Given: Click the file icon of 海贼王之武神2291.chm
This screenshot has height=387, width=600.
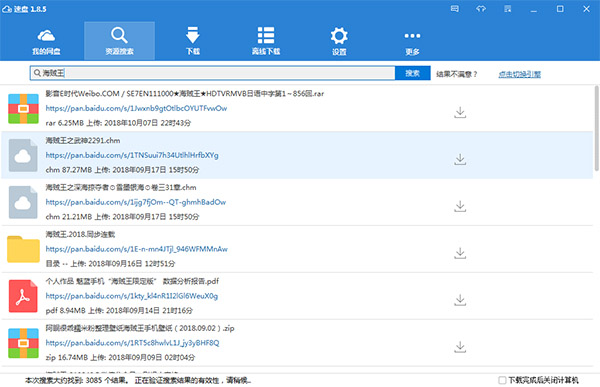Looking at the screenshot, I should (x=23, y=155).
